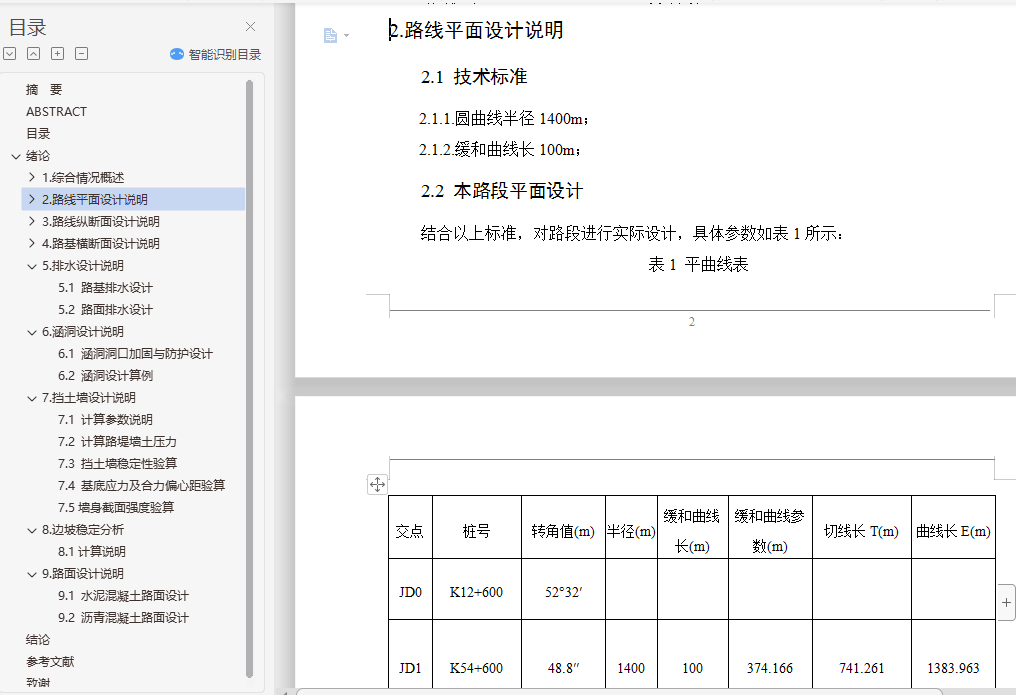Screen dimensions: 1016x695
Task: Jump to ABSTRACT in the outline
Action: click(56, 111)
